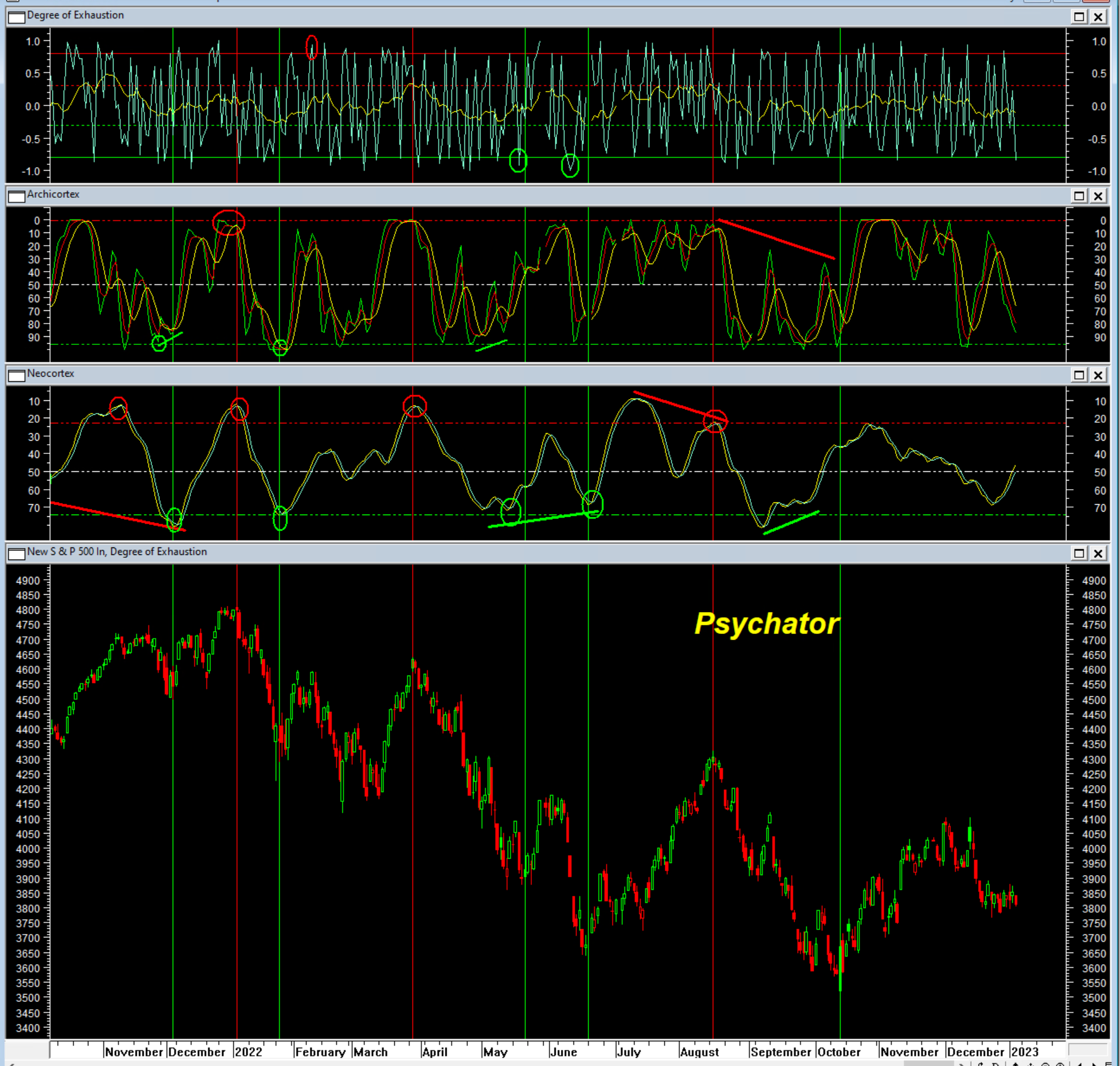The height and width of the screenshot is (1066, 1120).
Task: Close the New S&P 500 price pane
Action: 1098,554
